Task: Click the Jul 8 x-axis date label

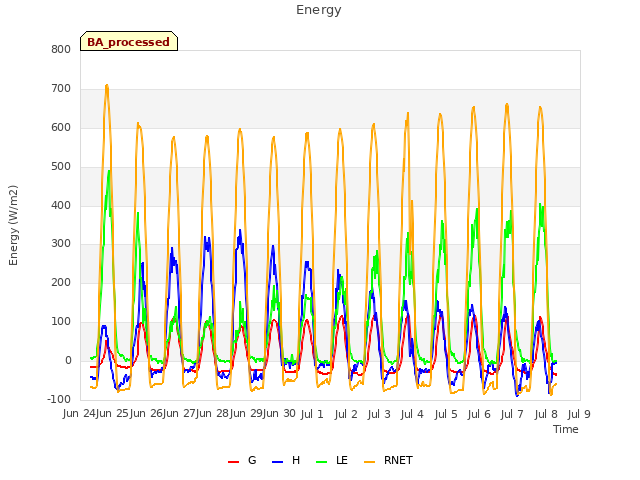Action: click(x=546, y=414)
